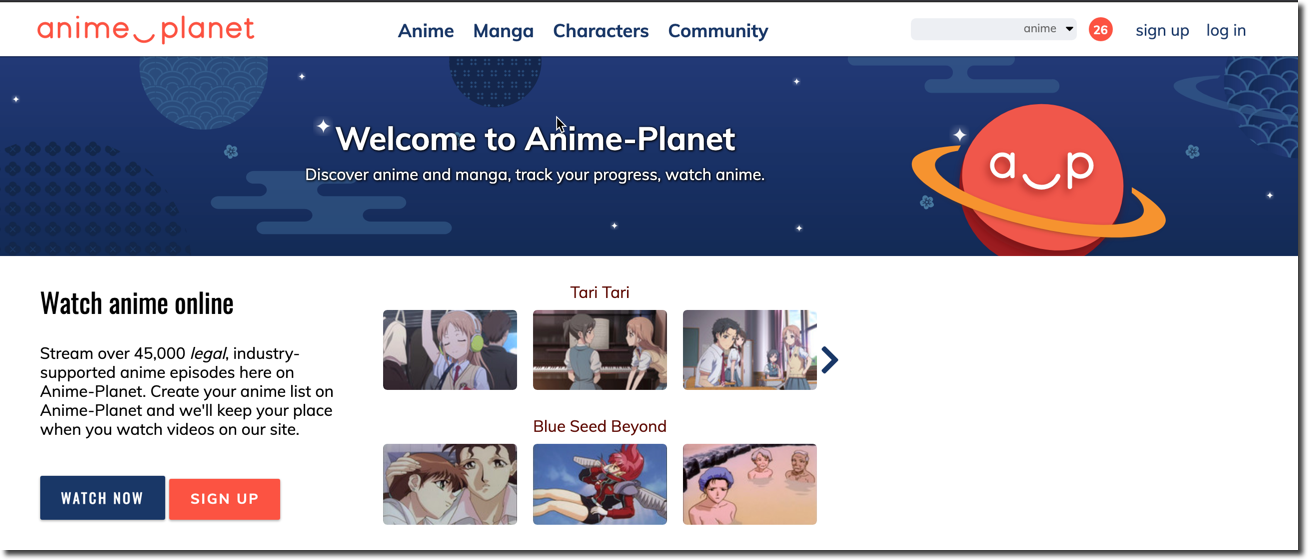Follow the log in link
1308x560 pixels.
1226,30
